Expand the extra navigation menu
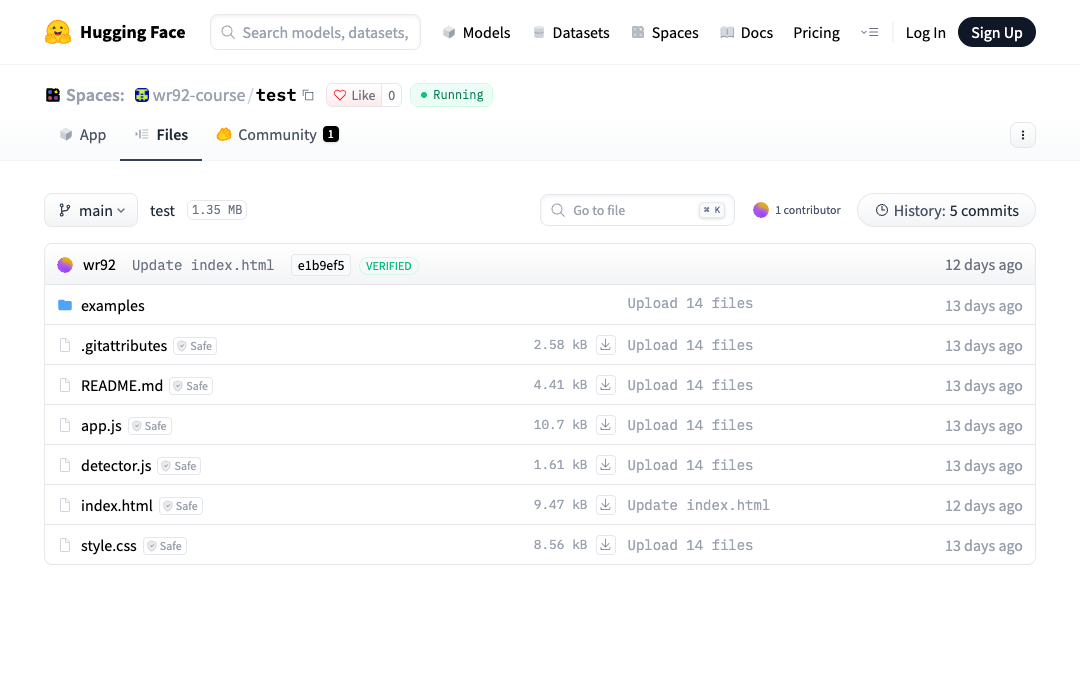The height and width of the screenshot is (700, 1080). click(x=869, y=32)
